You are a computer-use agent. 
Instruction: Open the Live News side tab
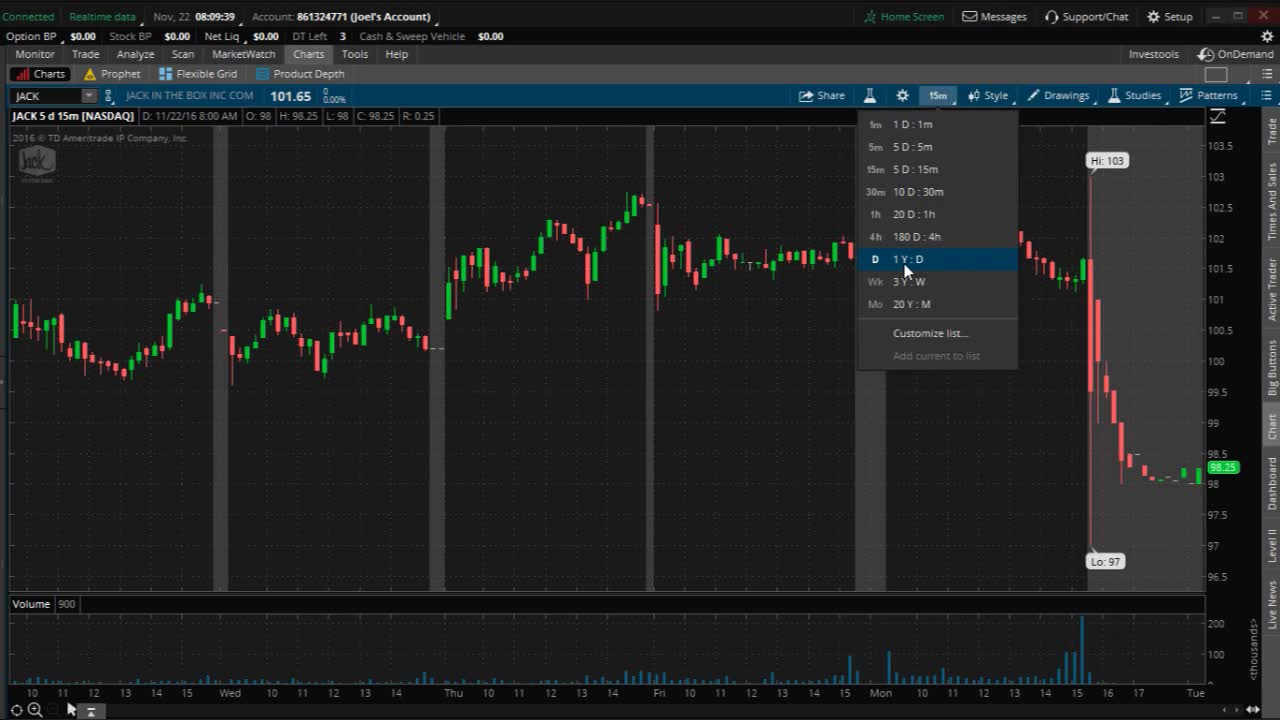[x=1272, y=605]
